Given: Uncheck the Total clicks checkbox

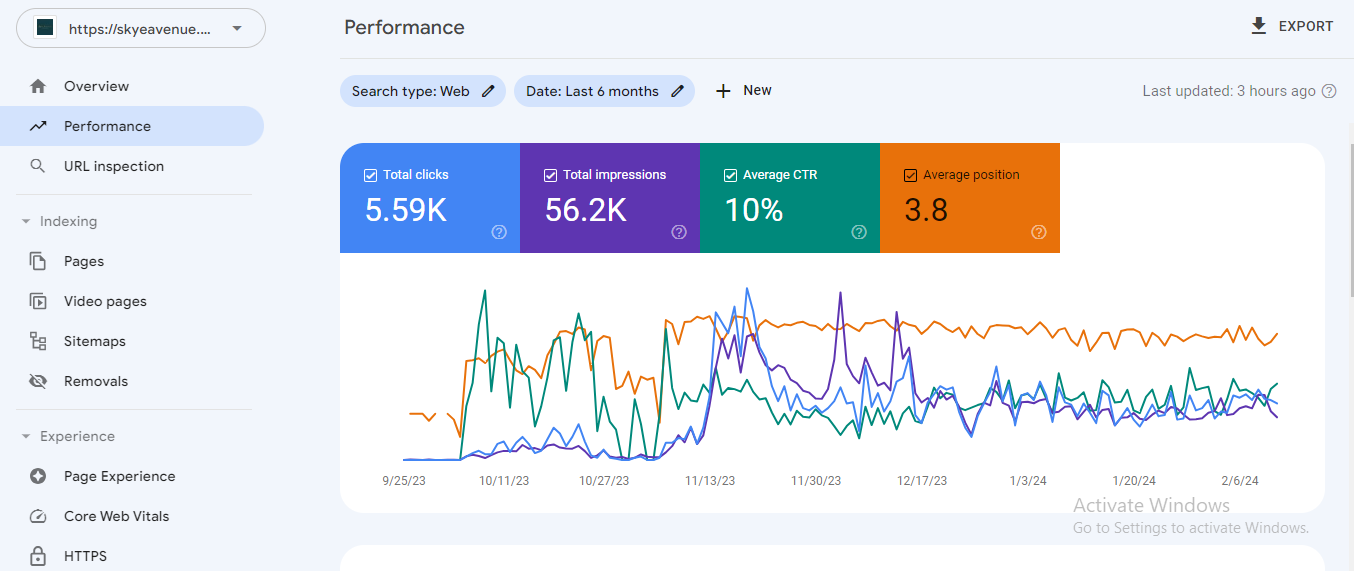Looking at the screenshot, I should pyautogui.click(x=370, y=175).
